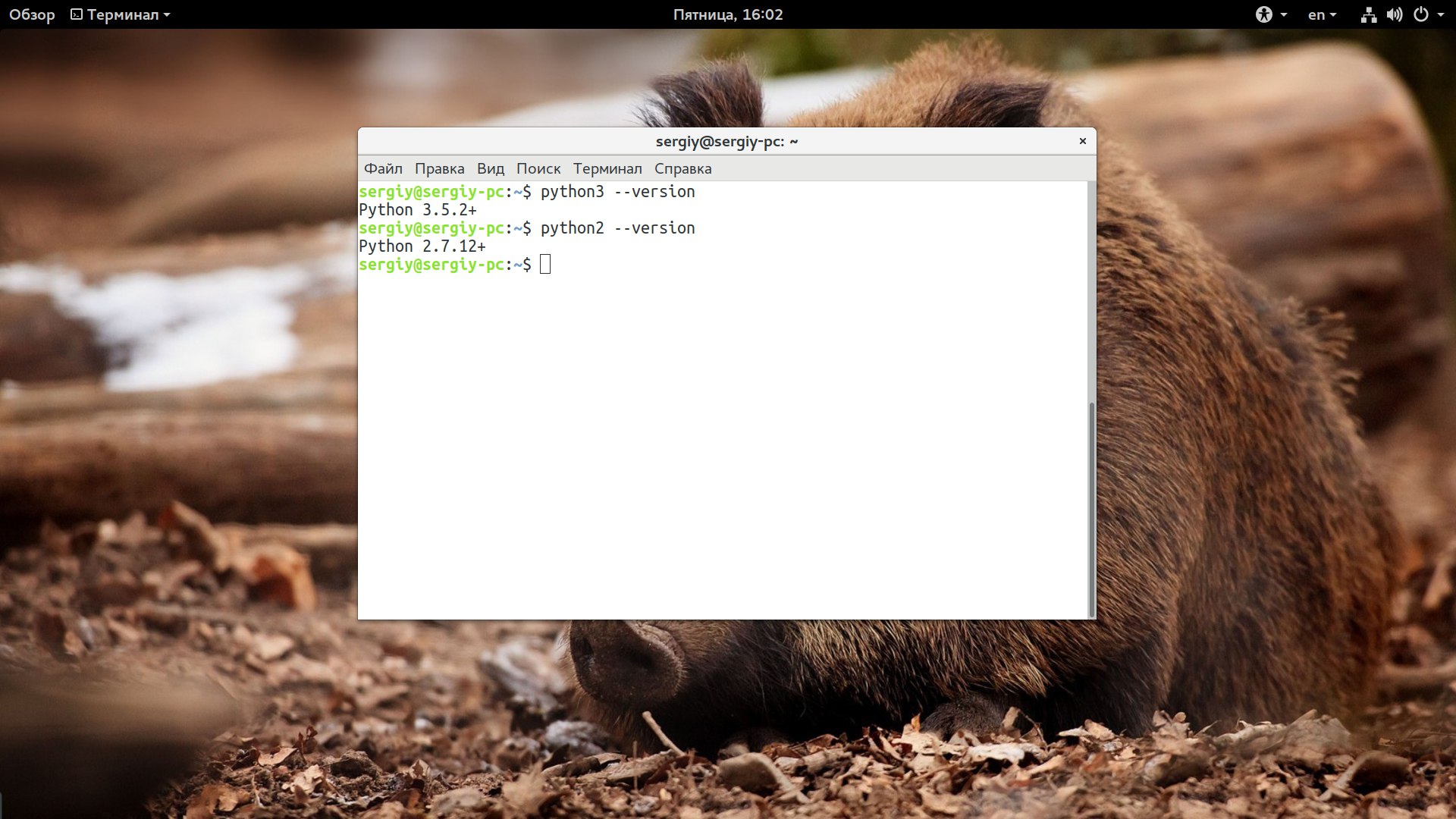Open the Терминал menu in the window

(607, 168)
